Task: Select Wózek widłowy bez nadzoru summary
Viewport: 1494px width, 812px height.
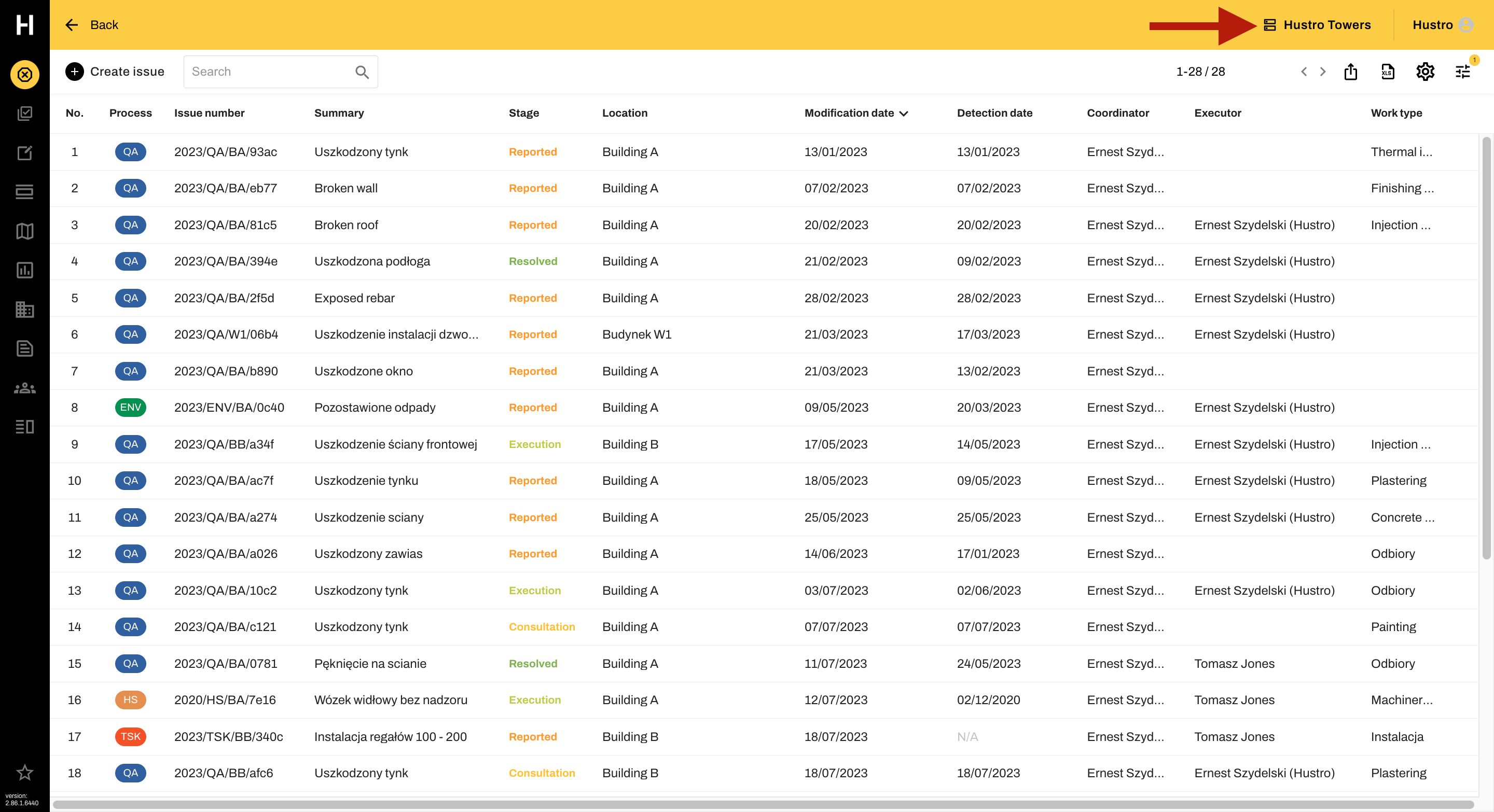Action: pos(390,700)
